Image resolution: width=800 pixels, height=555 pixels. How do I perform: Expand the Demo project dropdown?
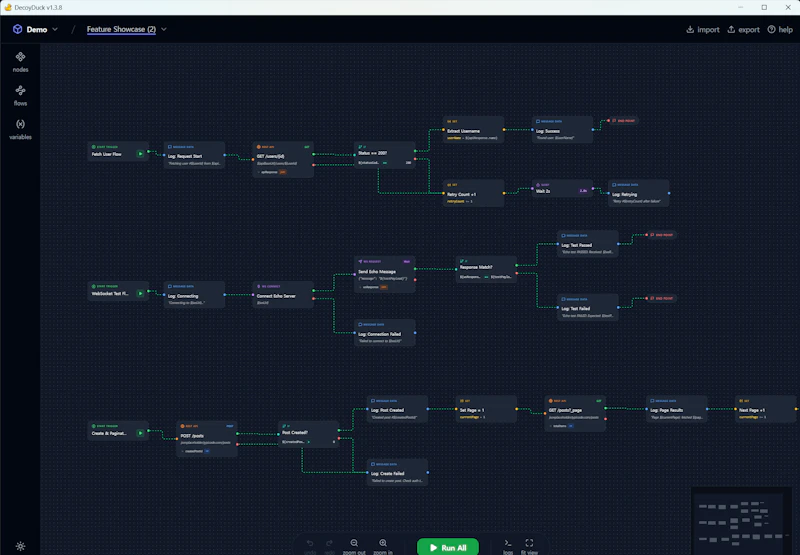pyautogui.click(x=55, y=29)
